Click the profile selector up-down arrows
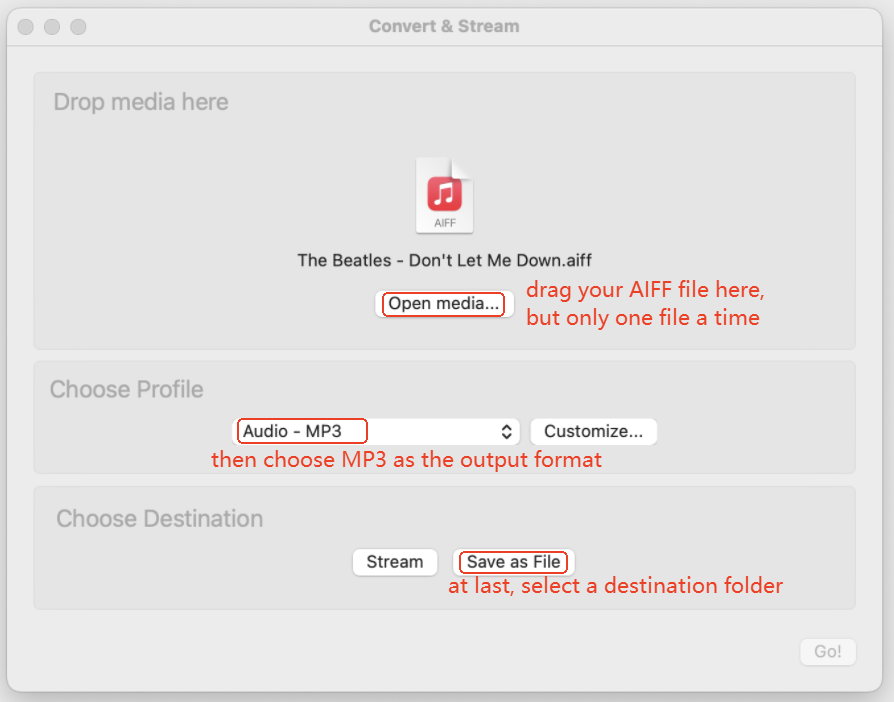The image size is (894, 702). [507, 432]
